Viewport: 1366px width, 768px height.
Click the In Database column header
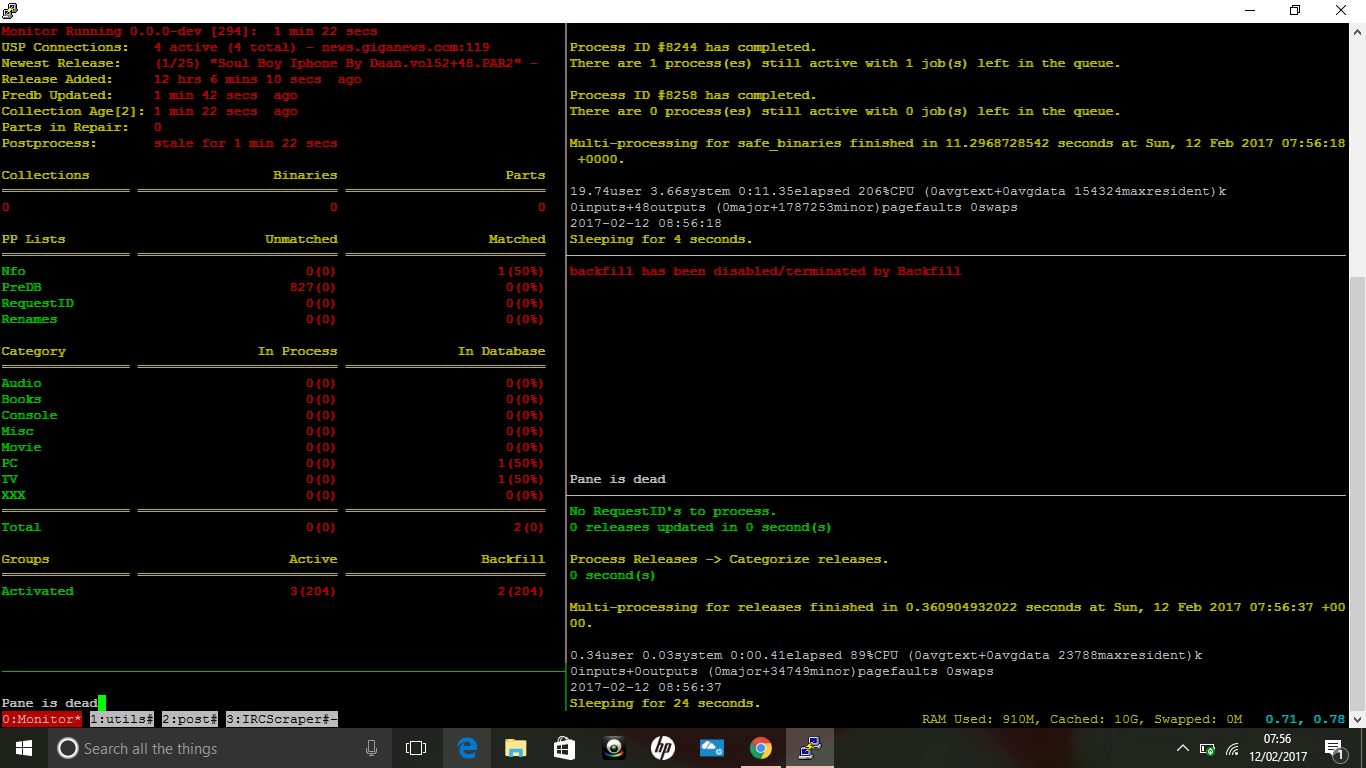(501, 351)
